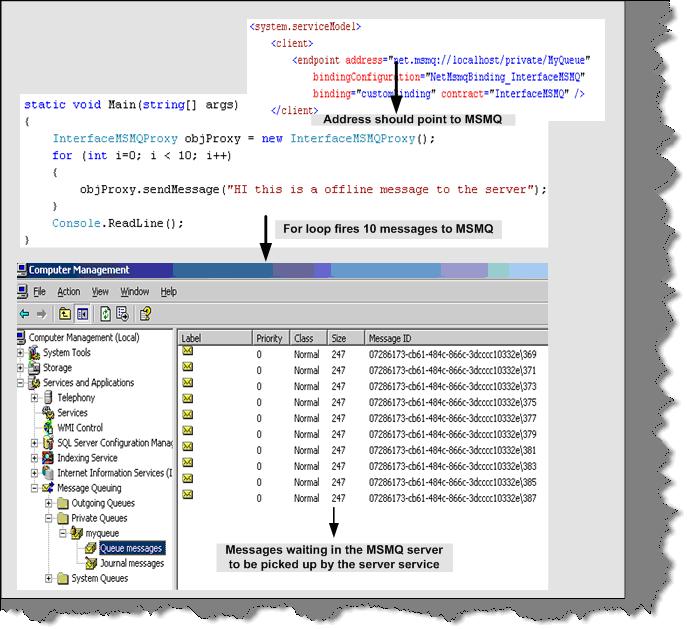
Task: Click the Help toolbar icon
Action: click(x=145, y=314)
